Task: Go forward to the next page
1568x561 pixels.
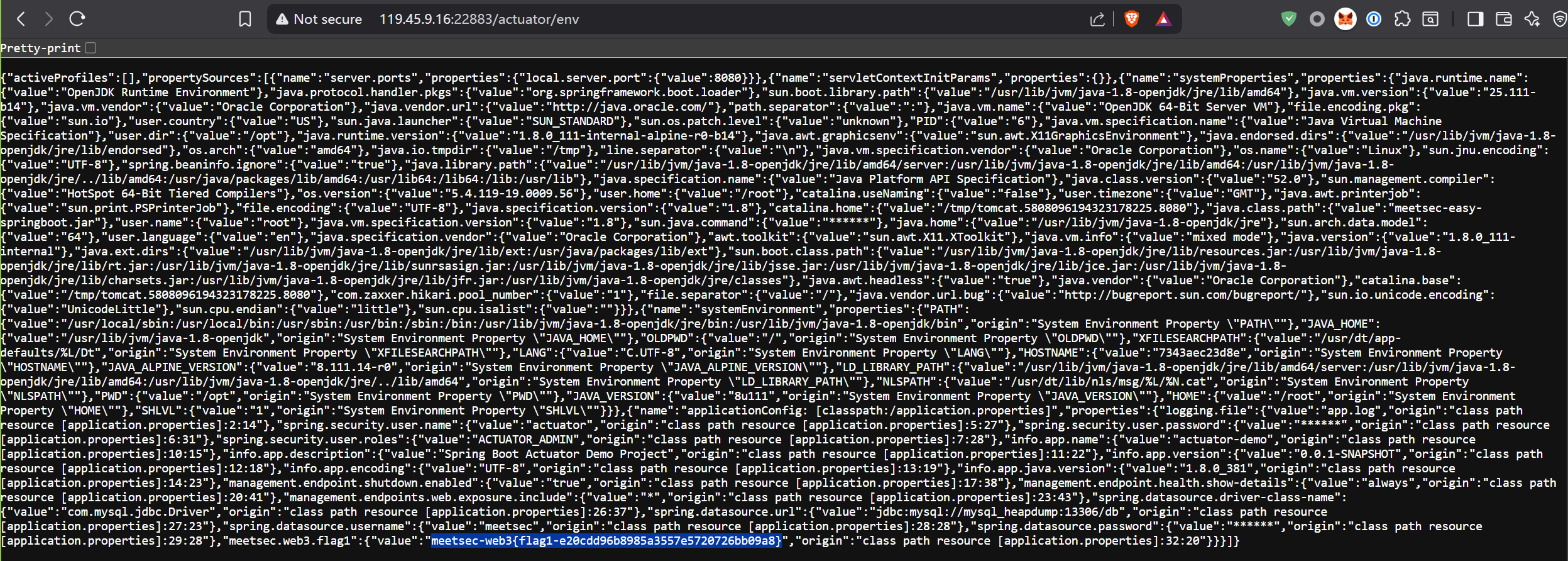Action: [x=48, y=19]
